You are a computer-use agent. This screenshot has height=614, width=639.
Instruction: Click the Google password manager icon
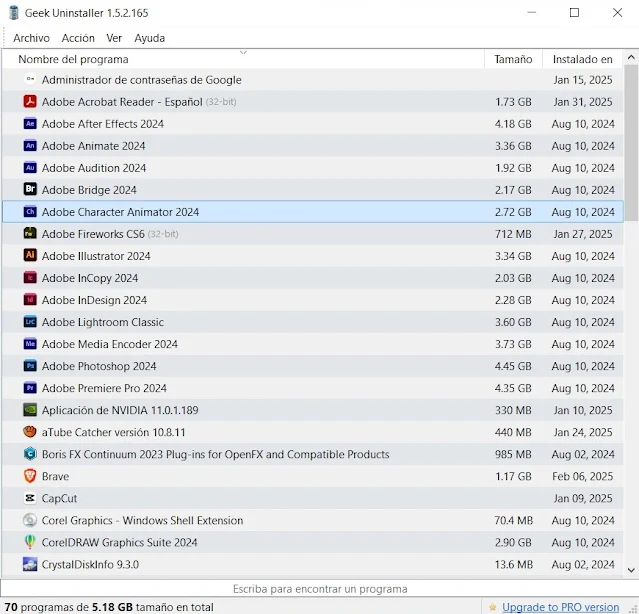tap(30, 79)
